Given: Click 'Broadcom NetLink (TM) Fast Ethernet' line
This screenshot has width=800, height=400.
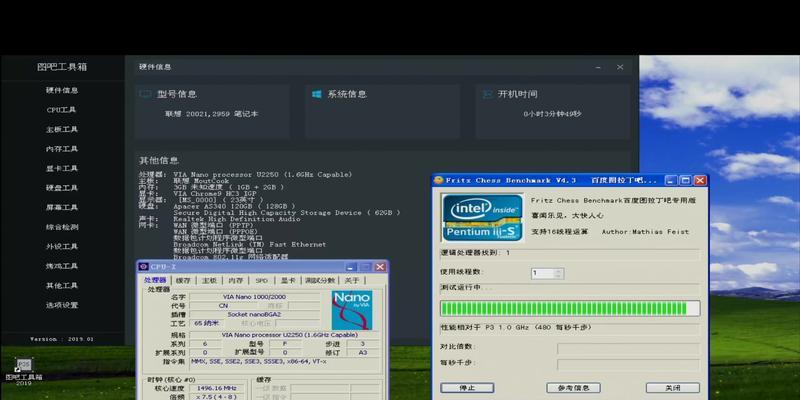Looking at the screenshot, I should 249,244.
